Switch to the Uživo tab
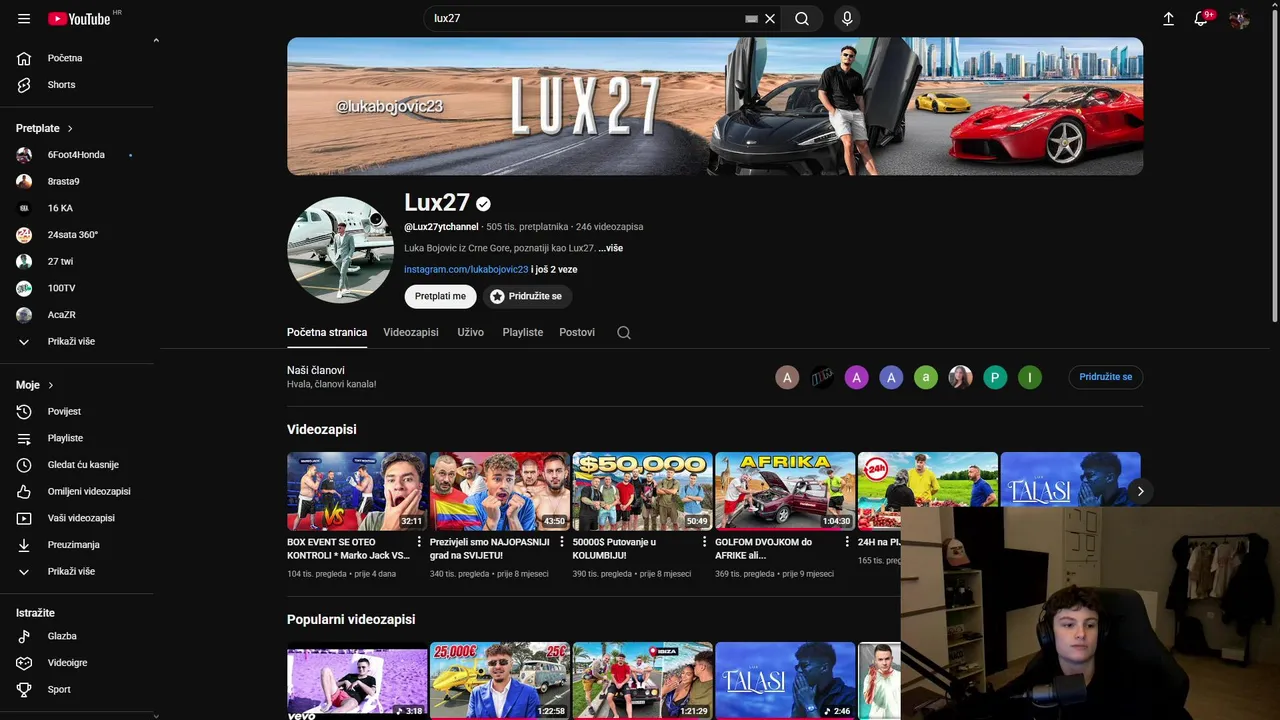1280x720 pixels. pos(471,332)
